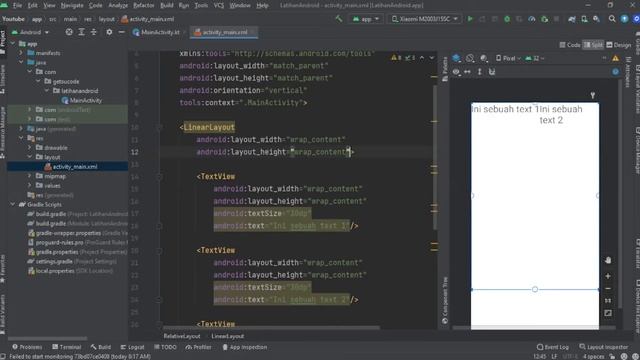The width and height of the screenshot is (640, 360).
Task: Click the baseline alignment icon in design toolbar
Action: tap(492, 72)
